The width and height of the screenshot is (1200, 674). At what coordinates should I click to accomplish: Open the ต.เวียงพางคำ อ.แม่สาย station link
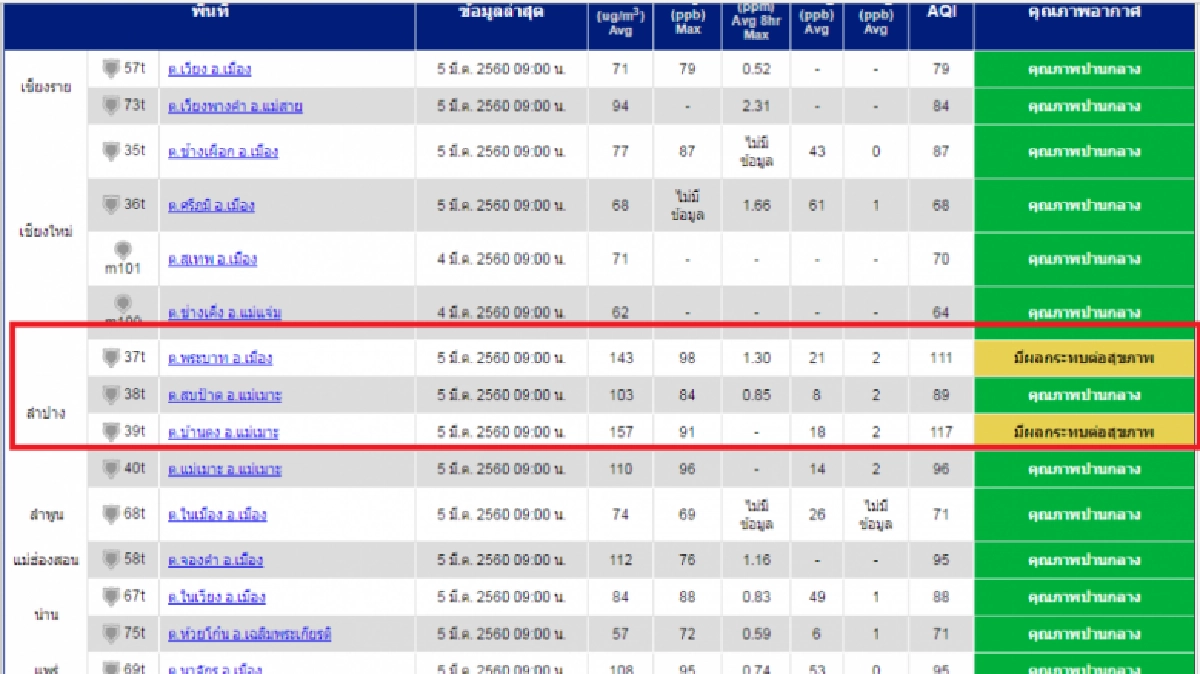click(x=235, y=106)
